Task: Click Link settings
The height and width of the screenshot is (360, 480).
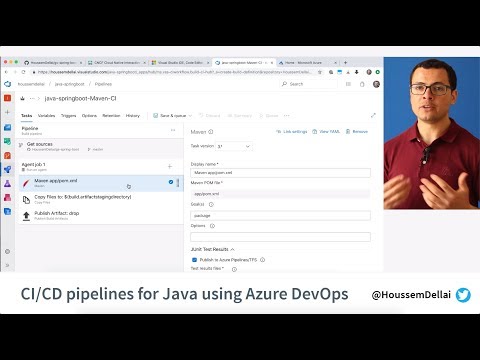Action: coord(292,132)
